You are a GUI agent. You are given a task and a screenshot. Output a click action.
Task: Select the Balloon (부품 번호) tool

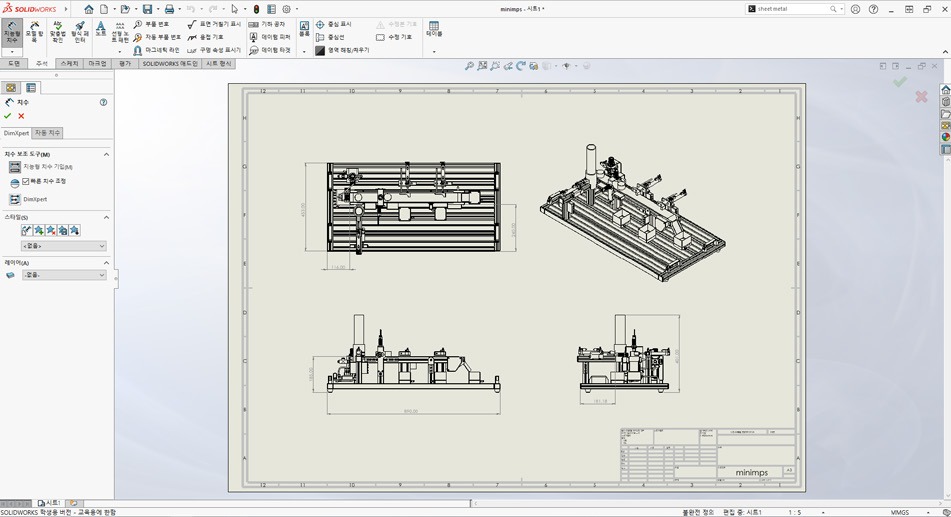coord(151,24)
